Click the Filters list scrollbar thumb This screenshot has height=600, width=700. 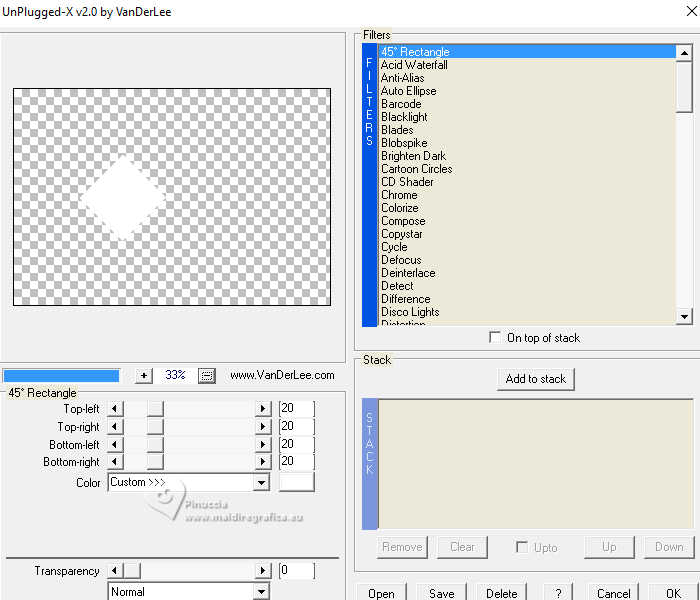[684, 86]
